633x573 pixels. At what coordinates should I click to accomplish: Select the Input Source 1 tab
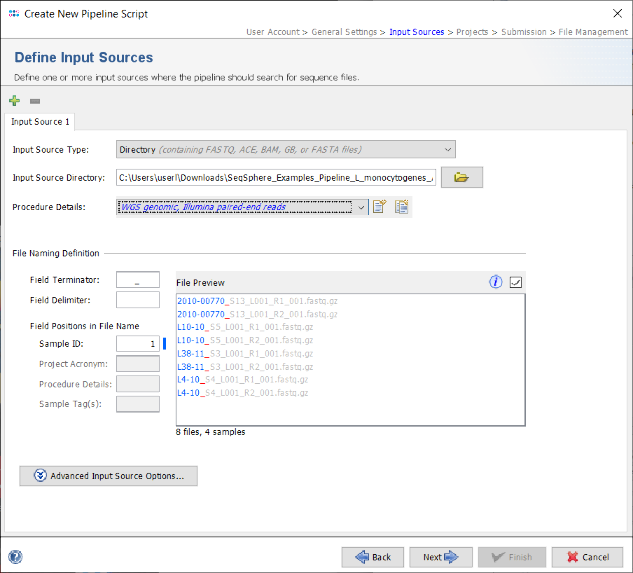40,122
